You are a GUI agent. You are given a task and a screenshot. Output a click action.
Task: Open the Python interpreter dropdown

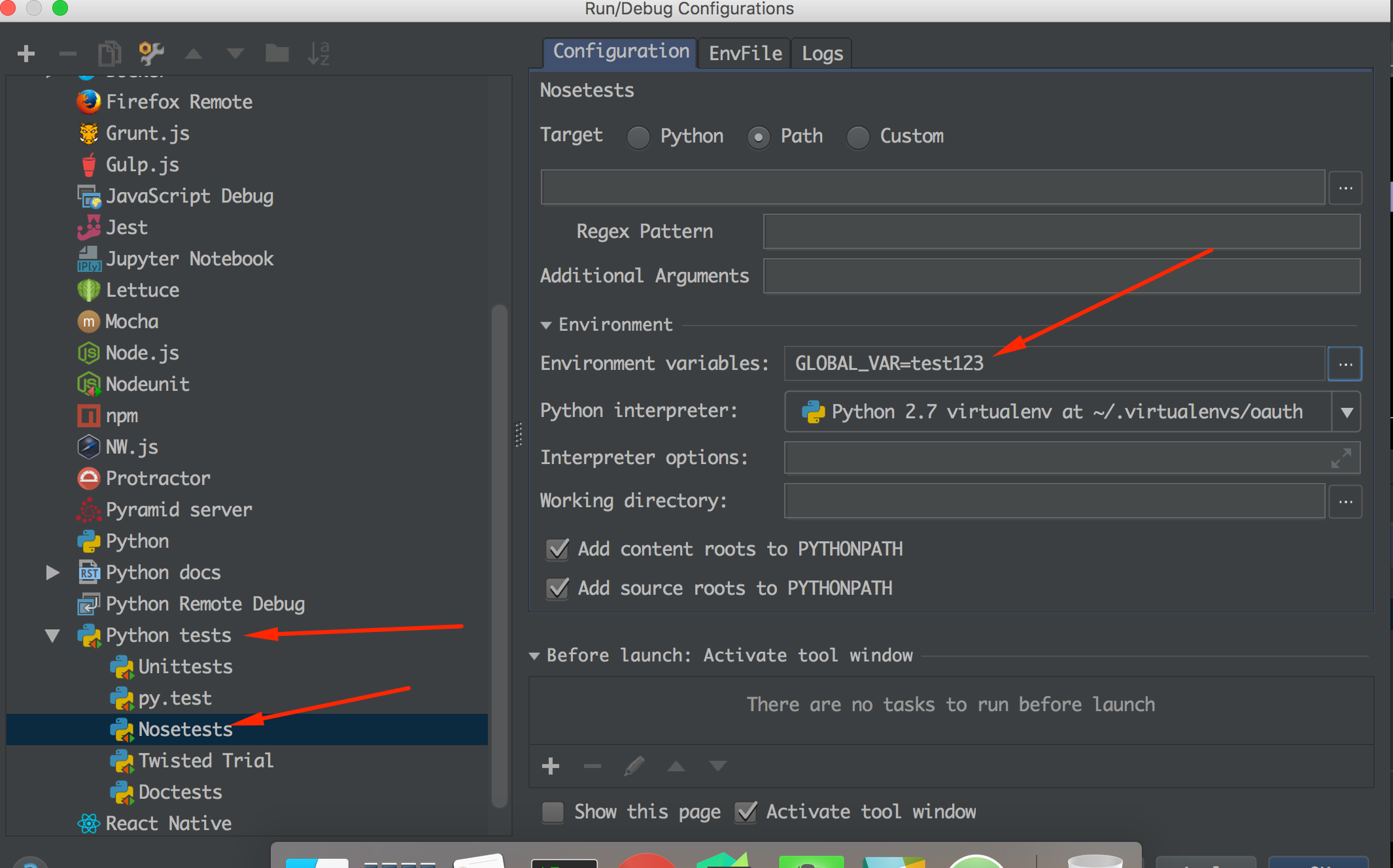pyautogui.click(x=1347, y=412)
